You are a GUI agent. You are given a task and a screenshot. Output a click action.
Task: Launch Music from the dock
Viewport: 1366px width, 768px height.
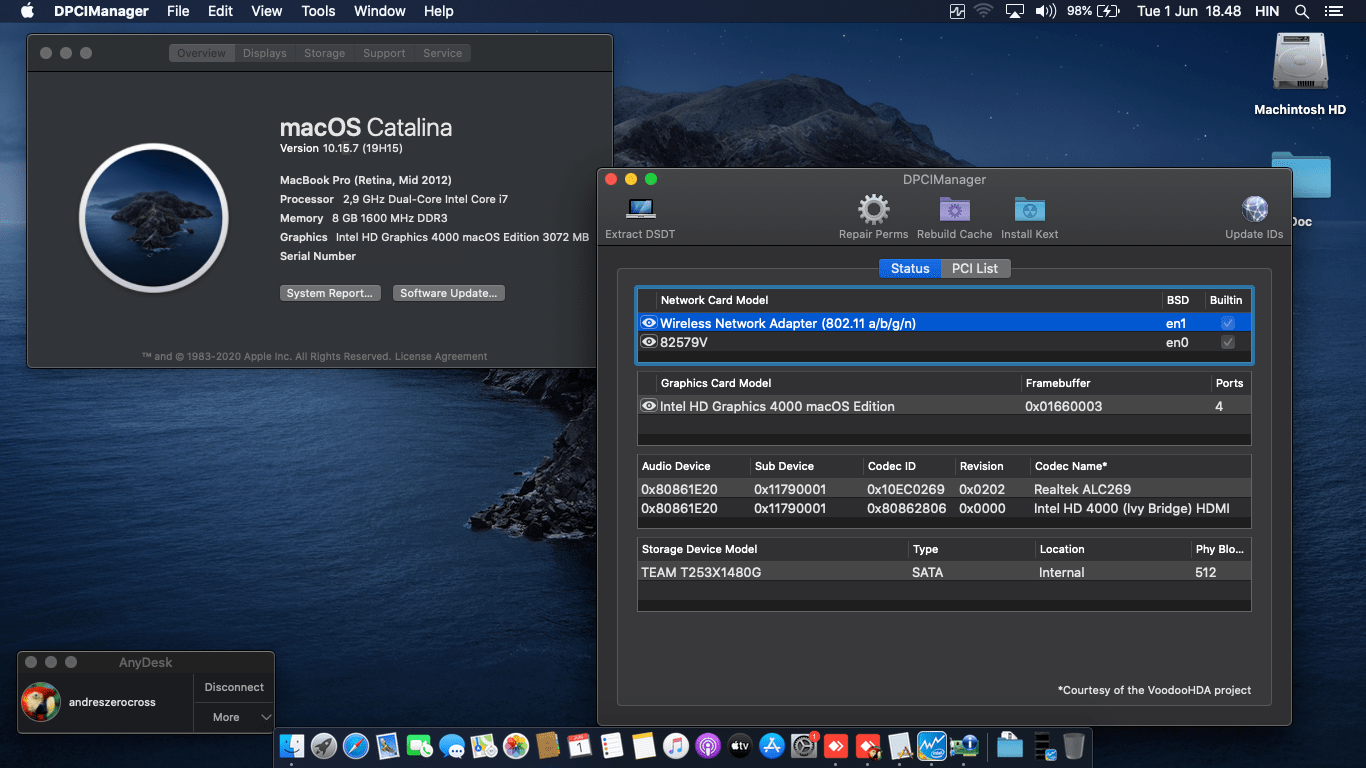tap(676, 745)
